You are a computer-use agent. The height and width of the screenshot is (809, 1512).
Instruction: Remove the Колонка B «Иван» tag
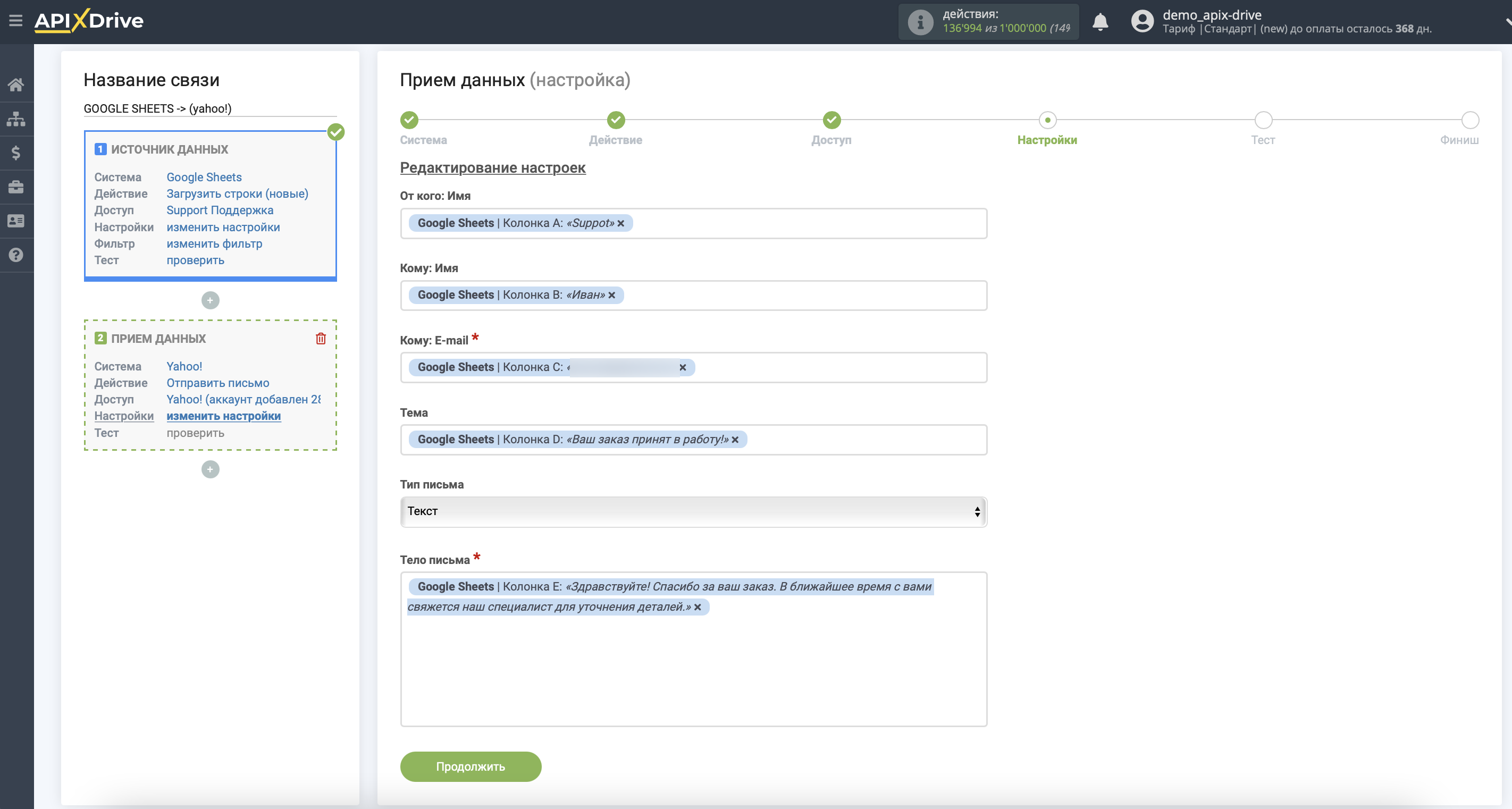click(x=611, y=296)
